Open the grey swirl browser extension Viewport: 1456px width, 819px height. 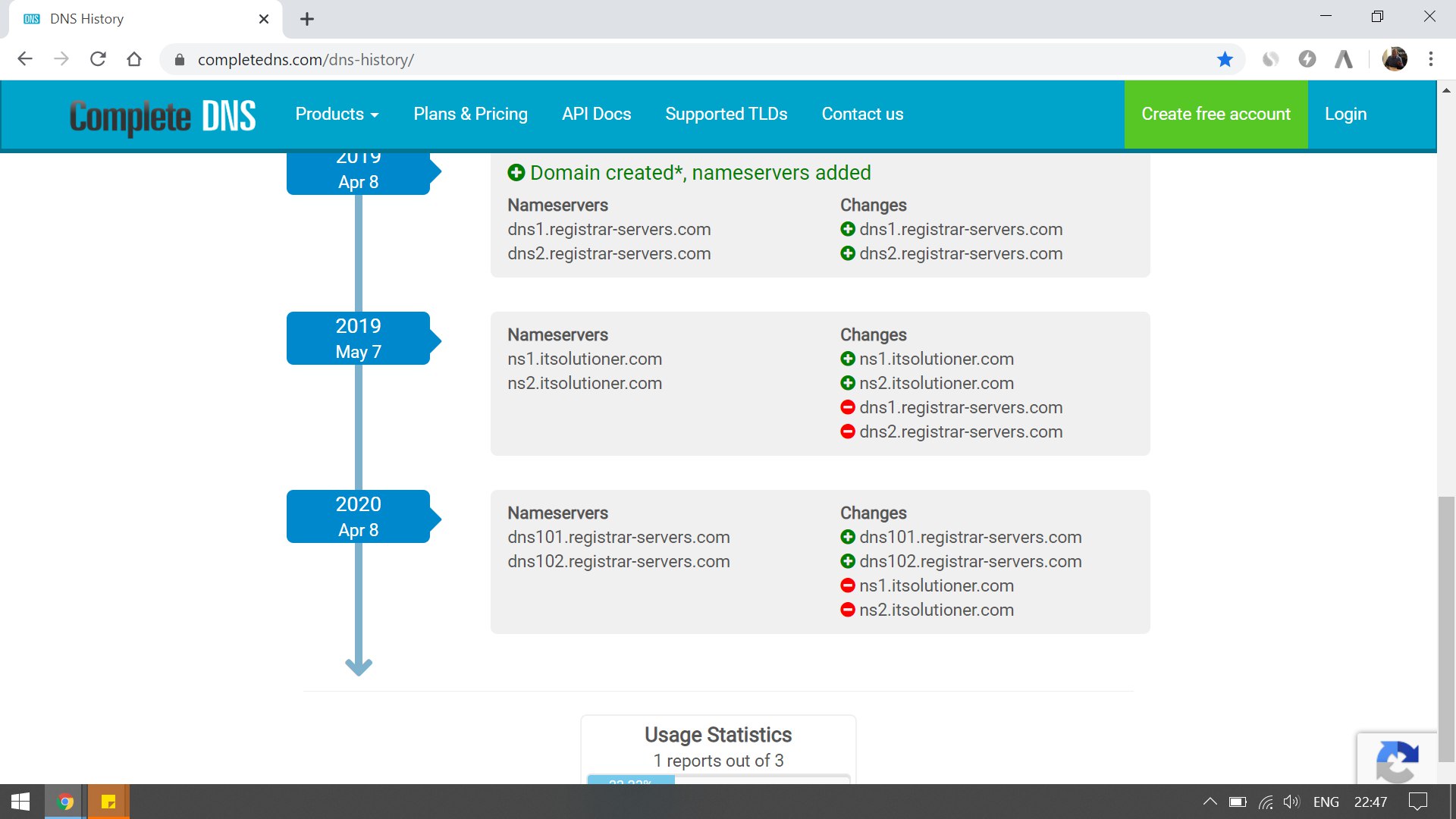(1270, 59)
